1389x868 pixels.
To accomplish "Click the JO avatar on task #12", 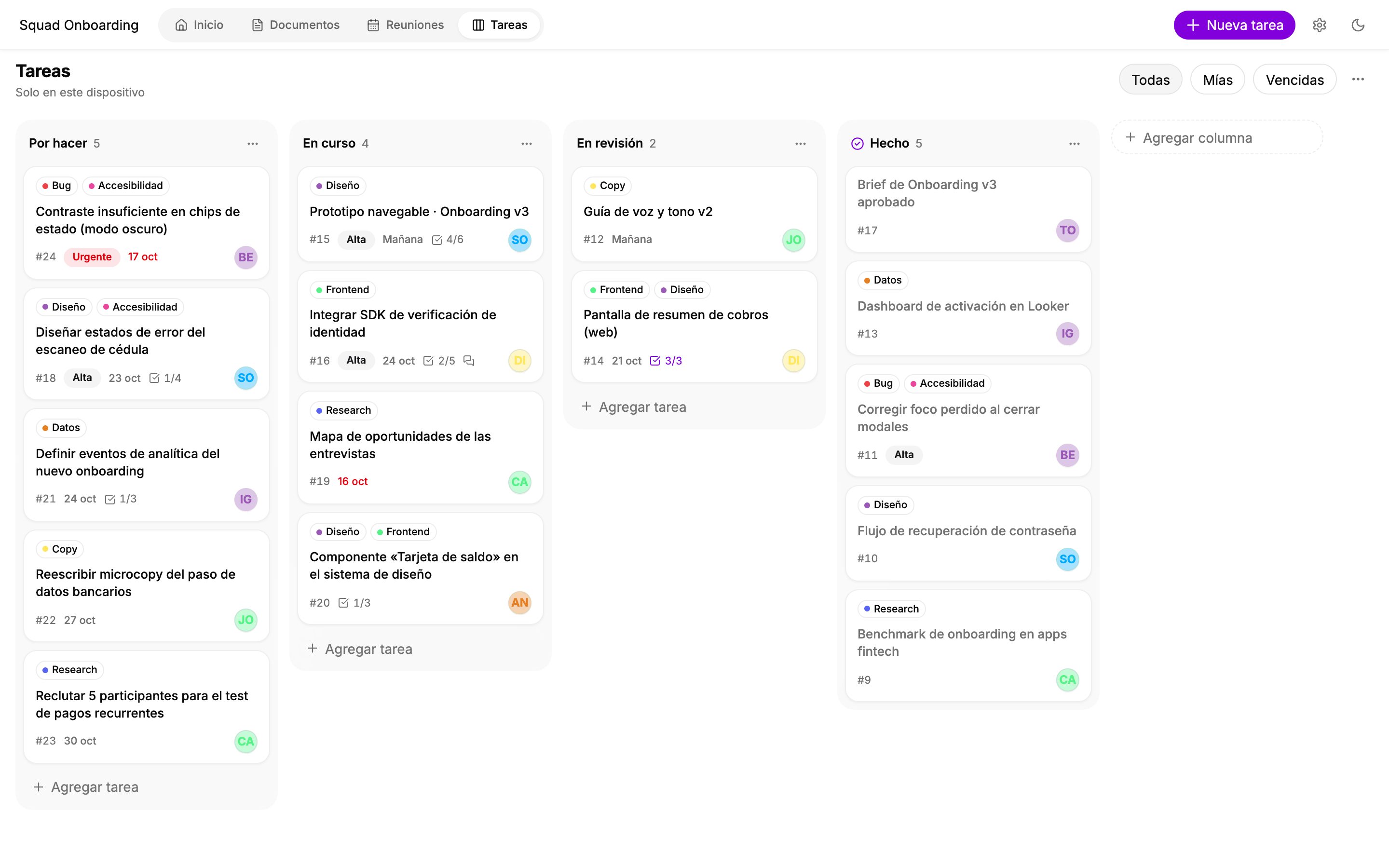I will (793, 240).
